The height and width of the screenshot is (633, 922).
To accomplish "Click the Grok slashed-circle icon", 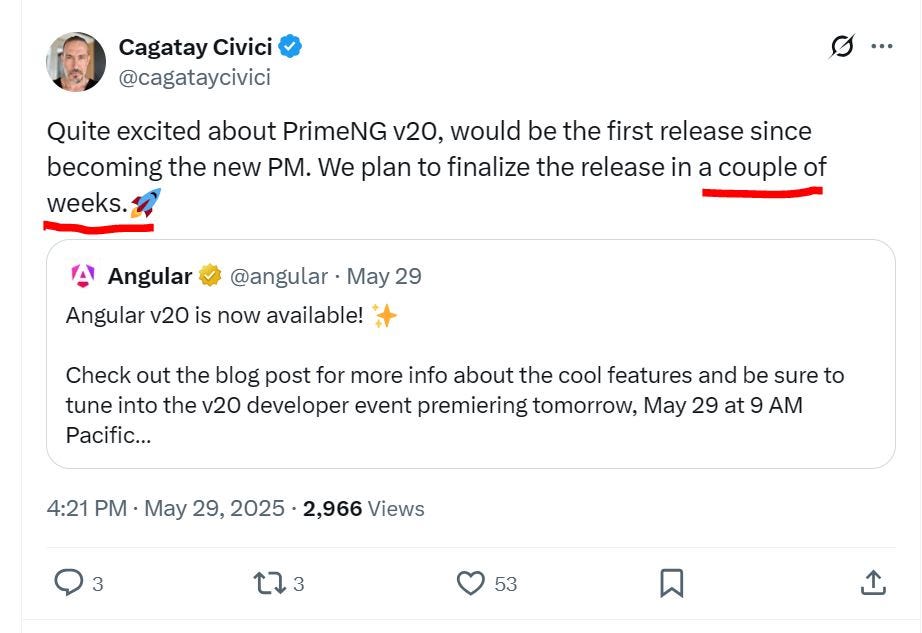I will click(x=842, y=46).
